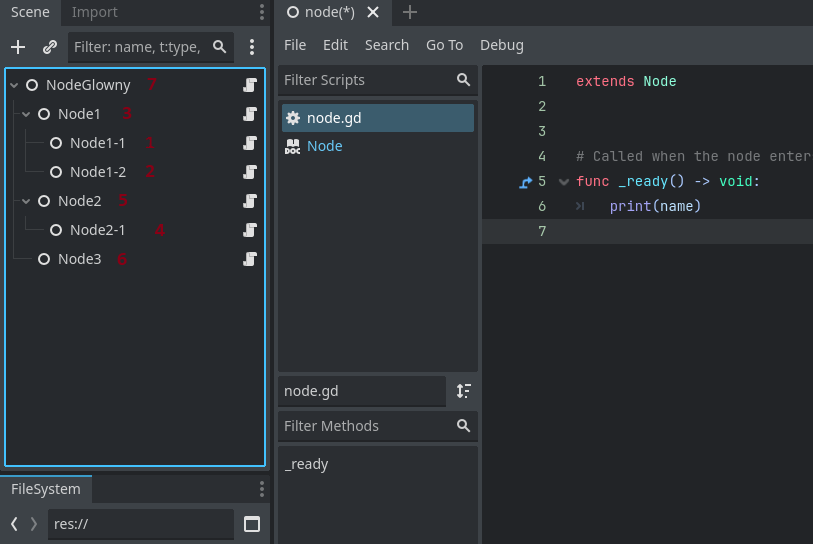Click the NodeGlowny node type circle icon
This screenshot has width=813, height=544.
coord(32,85)
